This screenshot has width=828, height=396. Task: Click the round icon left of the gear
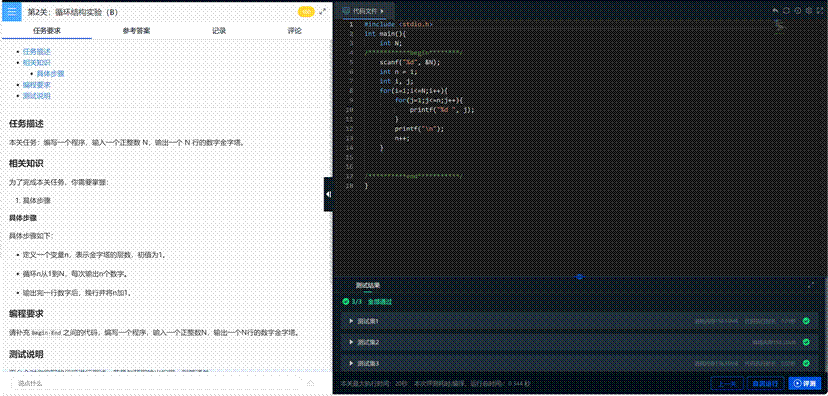click(x=797, y=10)
